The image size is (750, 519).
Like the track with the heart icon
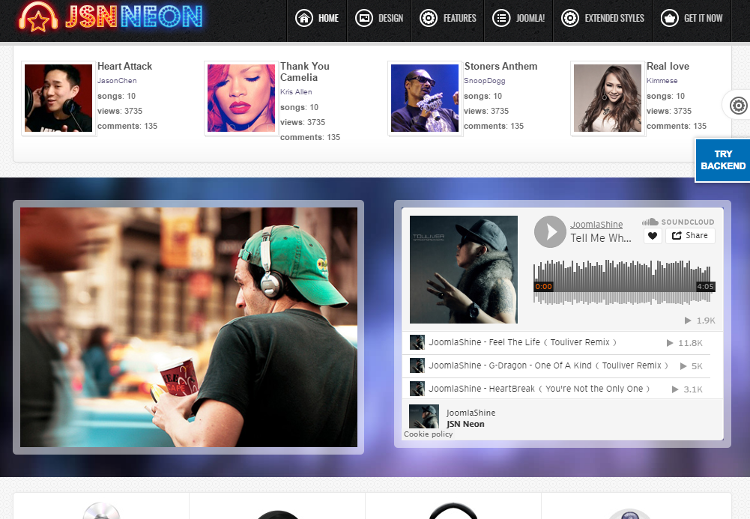point(652,236)
